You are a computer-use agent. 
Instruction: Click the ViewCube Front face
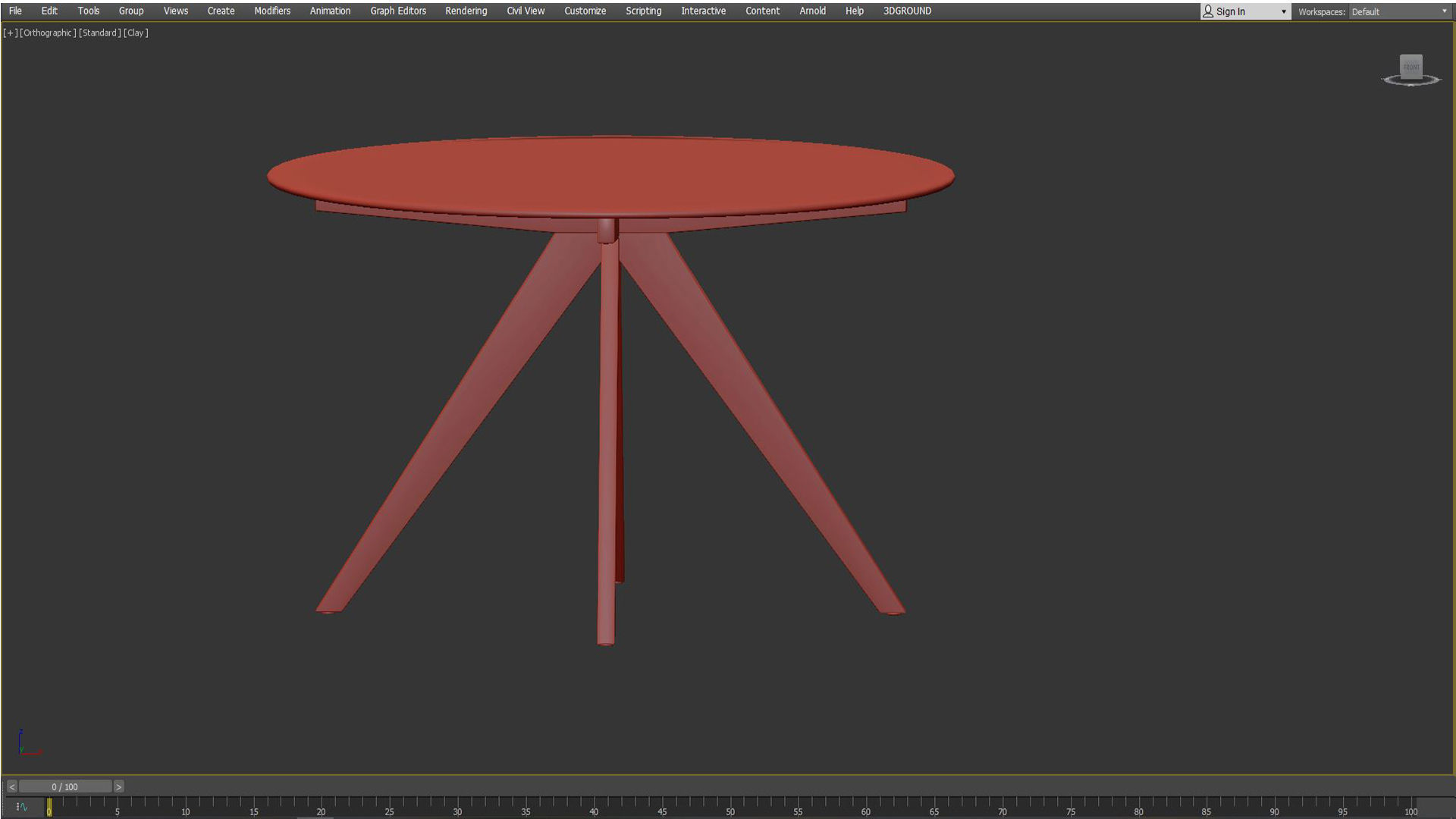tap(1411, 67)
